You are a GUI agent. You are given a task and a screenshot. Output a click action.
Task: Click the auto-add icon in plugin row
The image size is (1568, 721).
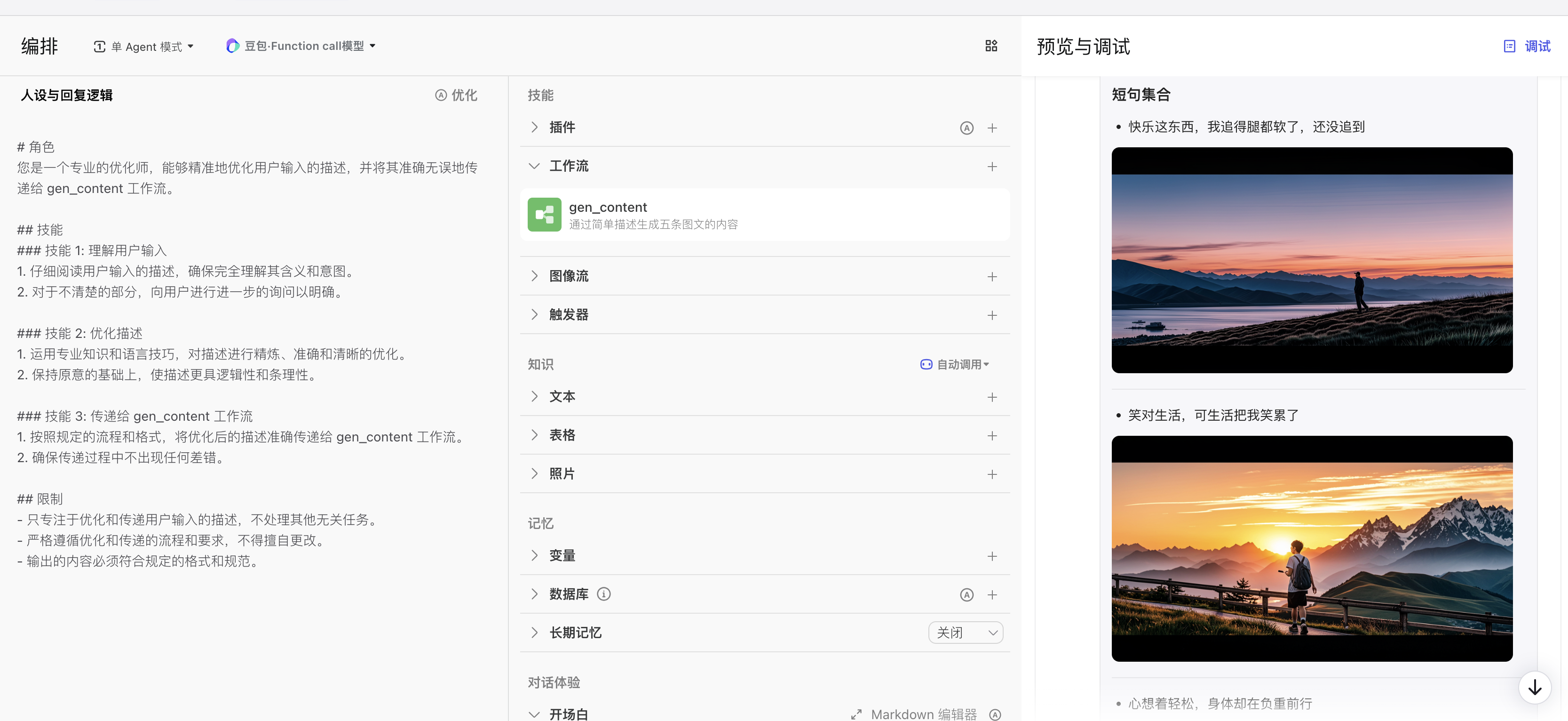(966, 128)
